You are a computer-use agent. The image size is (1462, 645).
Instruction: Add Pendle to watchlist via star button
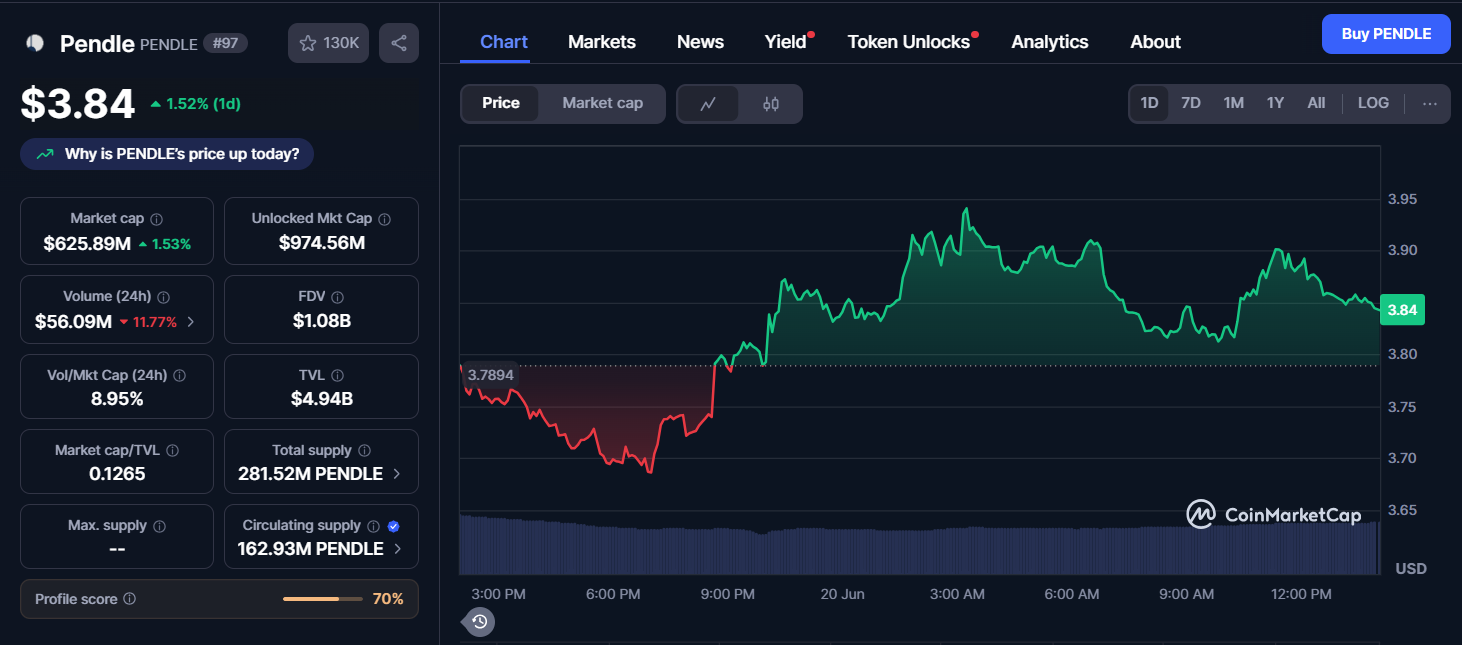[329, 43]
